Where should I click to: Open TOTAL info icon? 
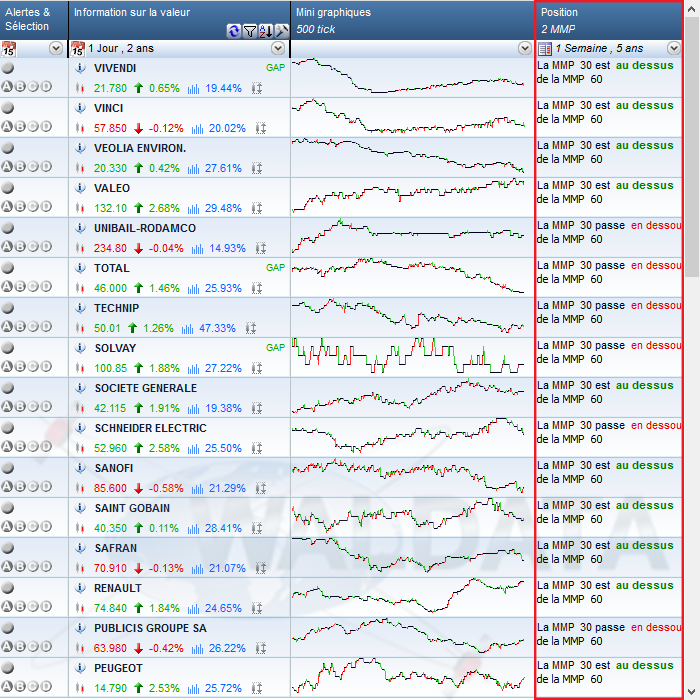(x=80, y=268)
